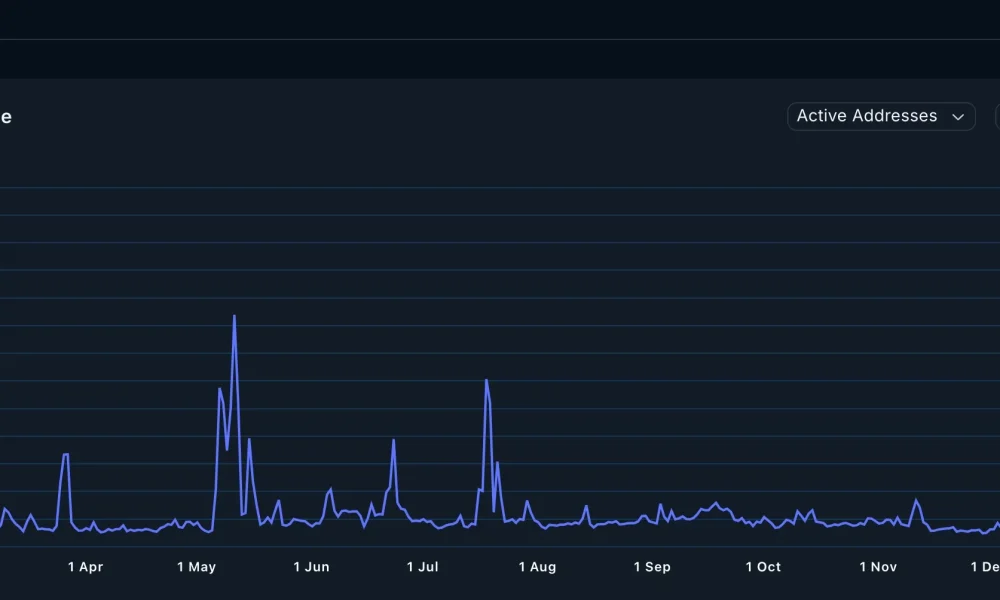Click the 1 Jul axis label
1000x600 pixels.
pos(422,567)
